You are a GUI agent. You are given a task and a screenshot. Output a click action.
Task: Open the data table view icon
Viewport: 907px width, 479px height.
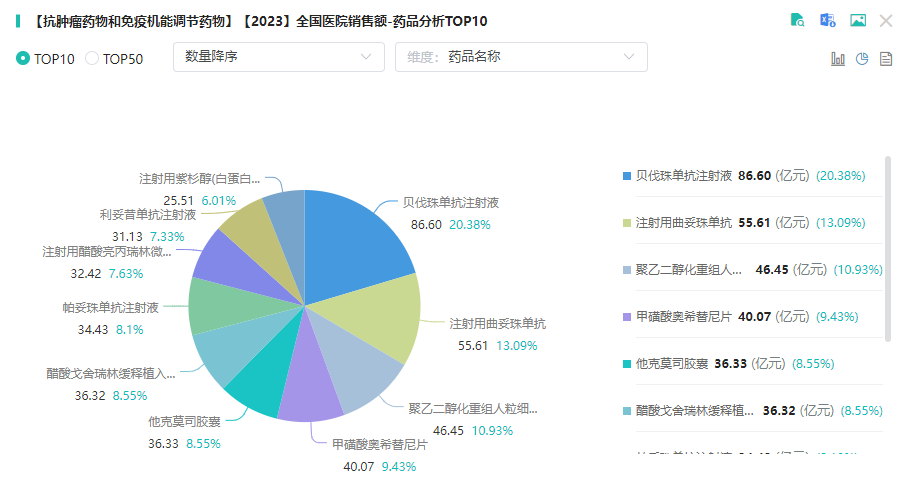(885, 59)
